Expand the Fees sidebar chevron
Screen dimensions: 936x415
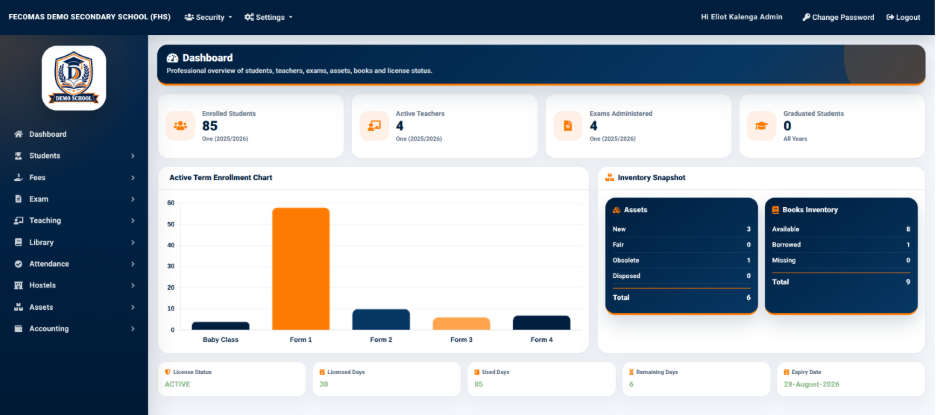coord(133,177)
